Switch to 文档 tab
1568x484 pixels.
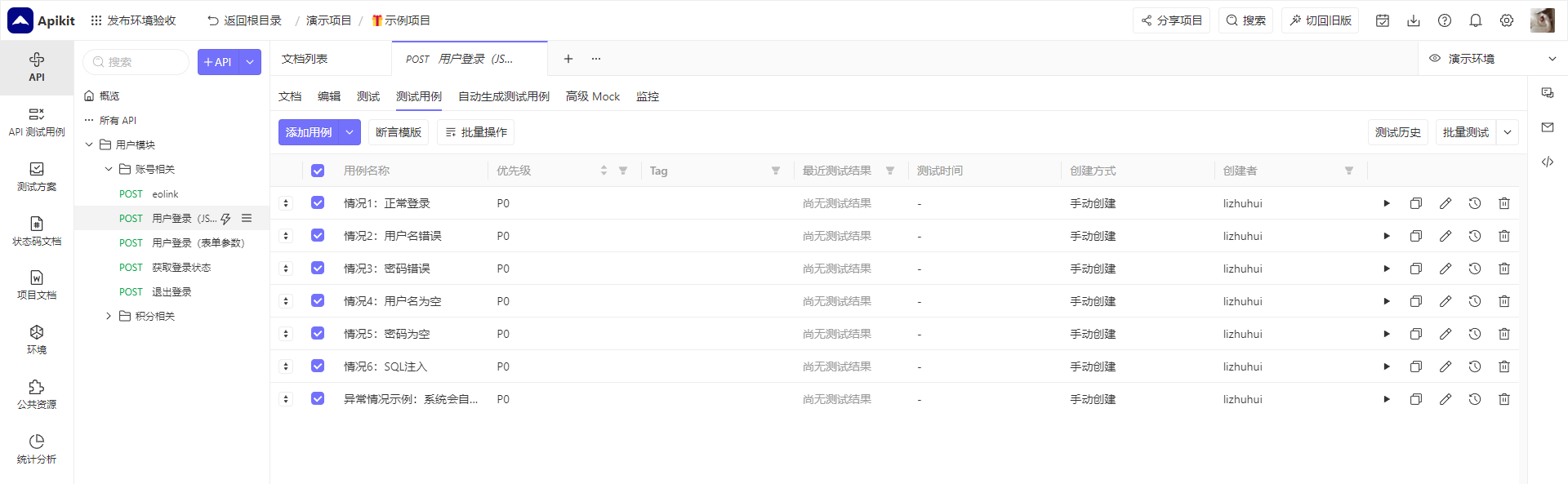[290, 96]
